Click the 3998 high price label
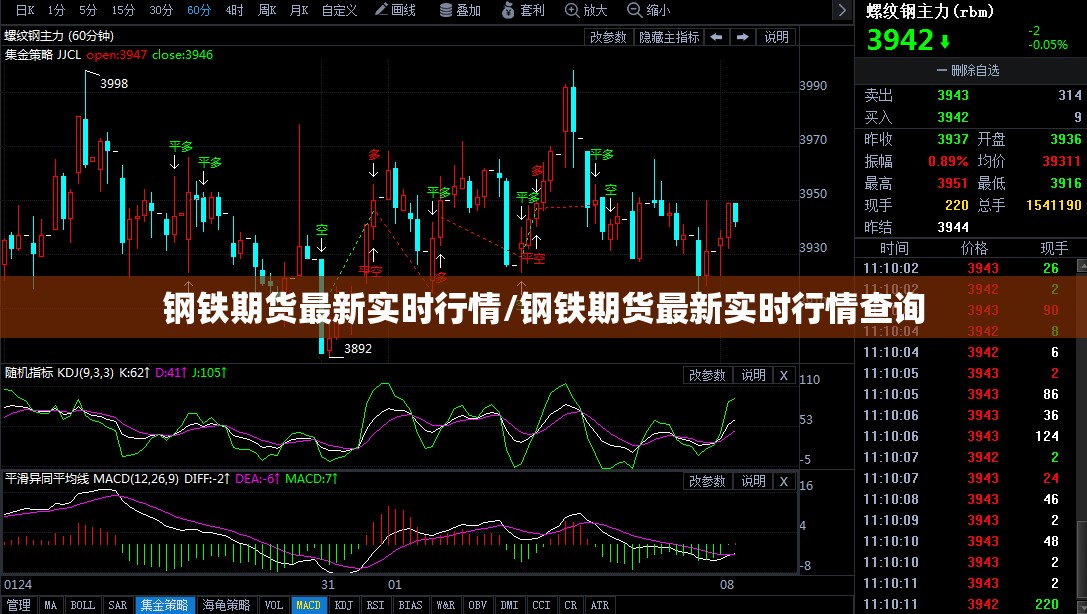The image size is (1087, 614). tap(114, 84)
